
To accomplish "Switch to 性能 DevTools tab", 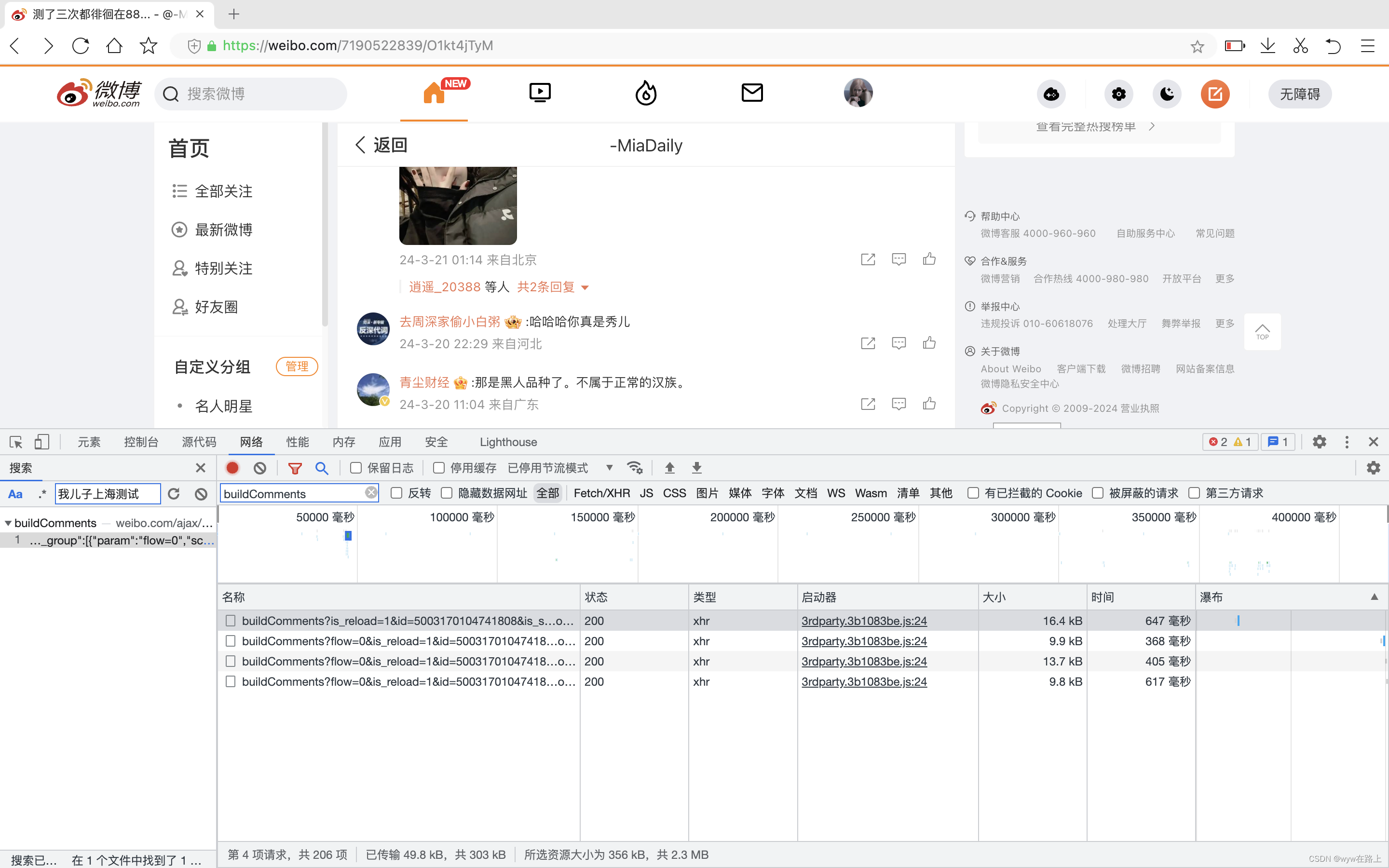I will 297,442.
